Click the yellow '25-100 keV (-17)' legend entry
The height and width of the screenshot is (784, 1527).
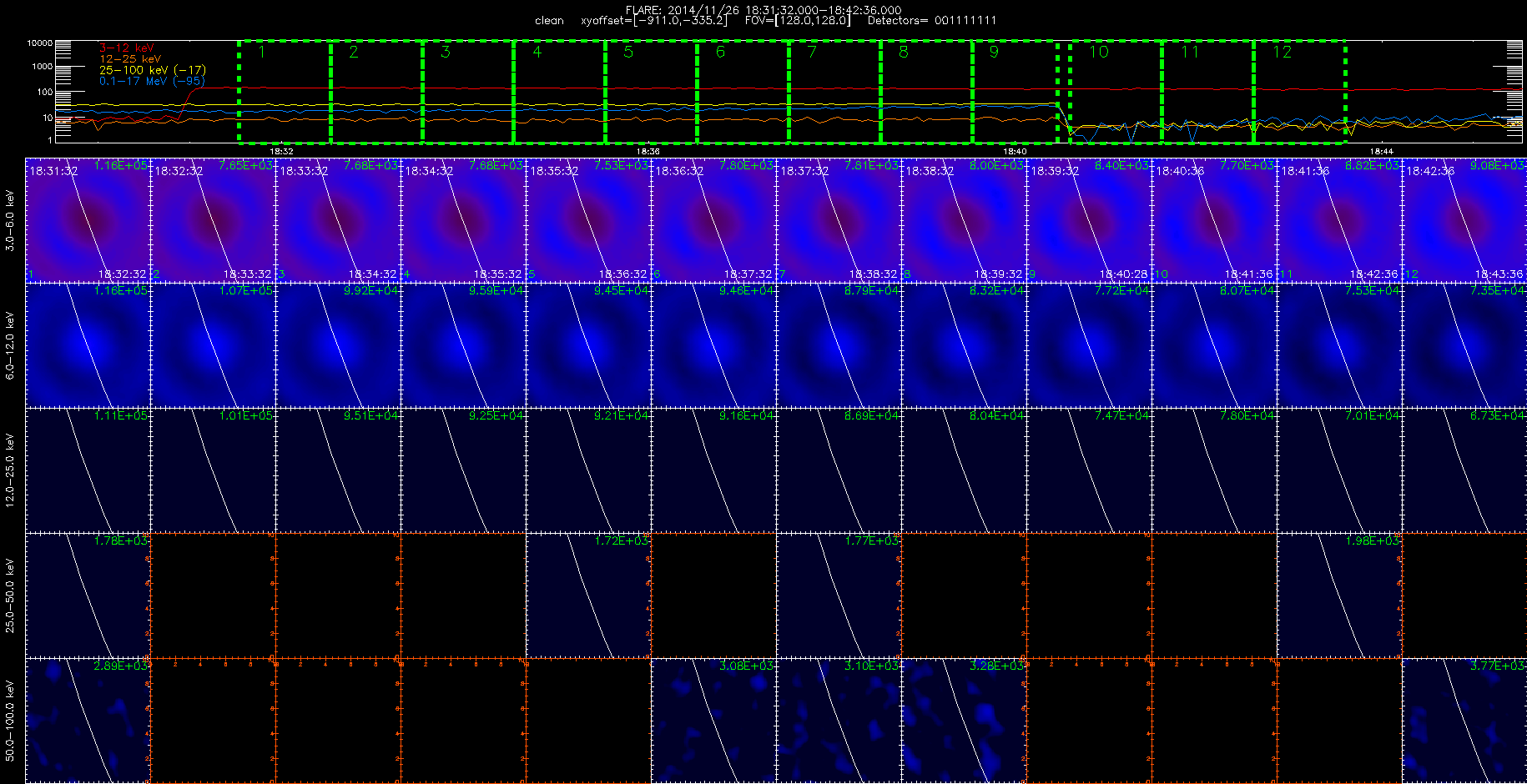point(152,70)
